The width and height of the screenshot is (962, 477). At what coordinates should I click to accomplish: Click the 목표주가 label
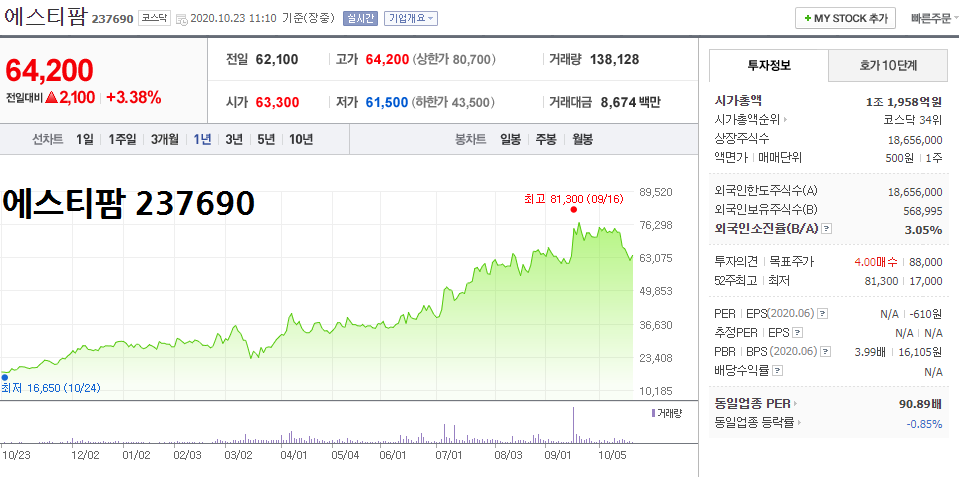tap(791, 262)
